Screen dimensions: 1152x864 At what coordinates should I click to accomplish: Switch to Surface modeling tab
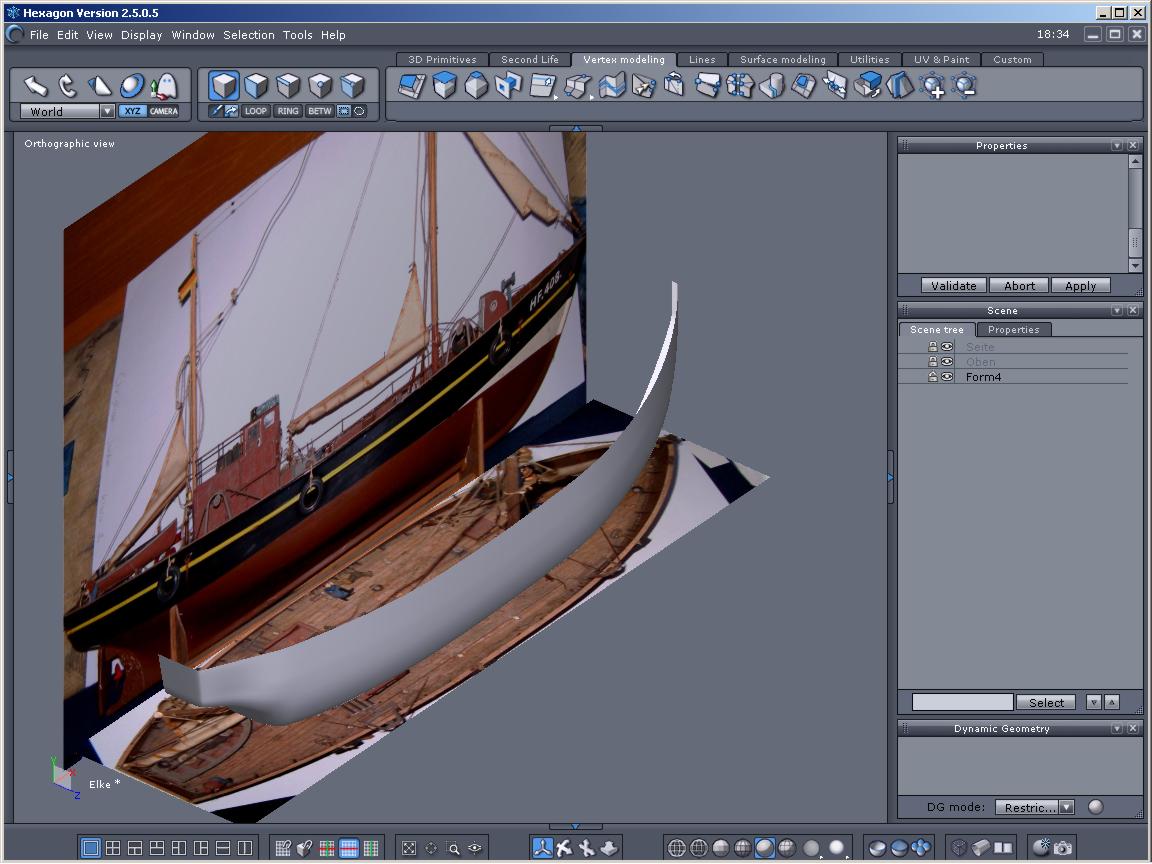coord(782,60)
